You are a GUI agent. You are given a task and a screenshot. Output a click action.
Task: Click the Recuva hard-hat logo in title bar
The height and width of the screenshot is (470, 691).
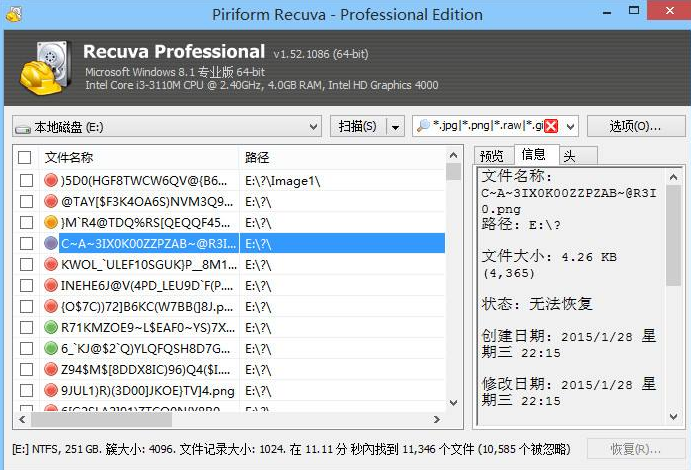tap(14, 14)
